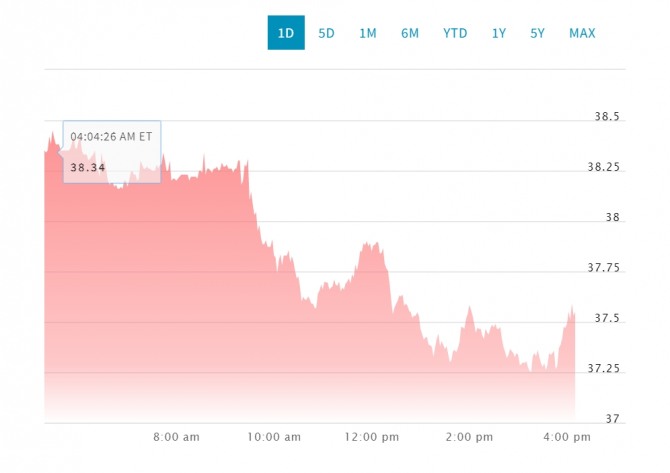Click the 8:00 am axis label
Screen dimensions: 670x473
[x=177, y=437]
